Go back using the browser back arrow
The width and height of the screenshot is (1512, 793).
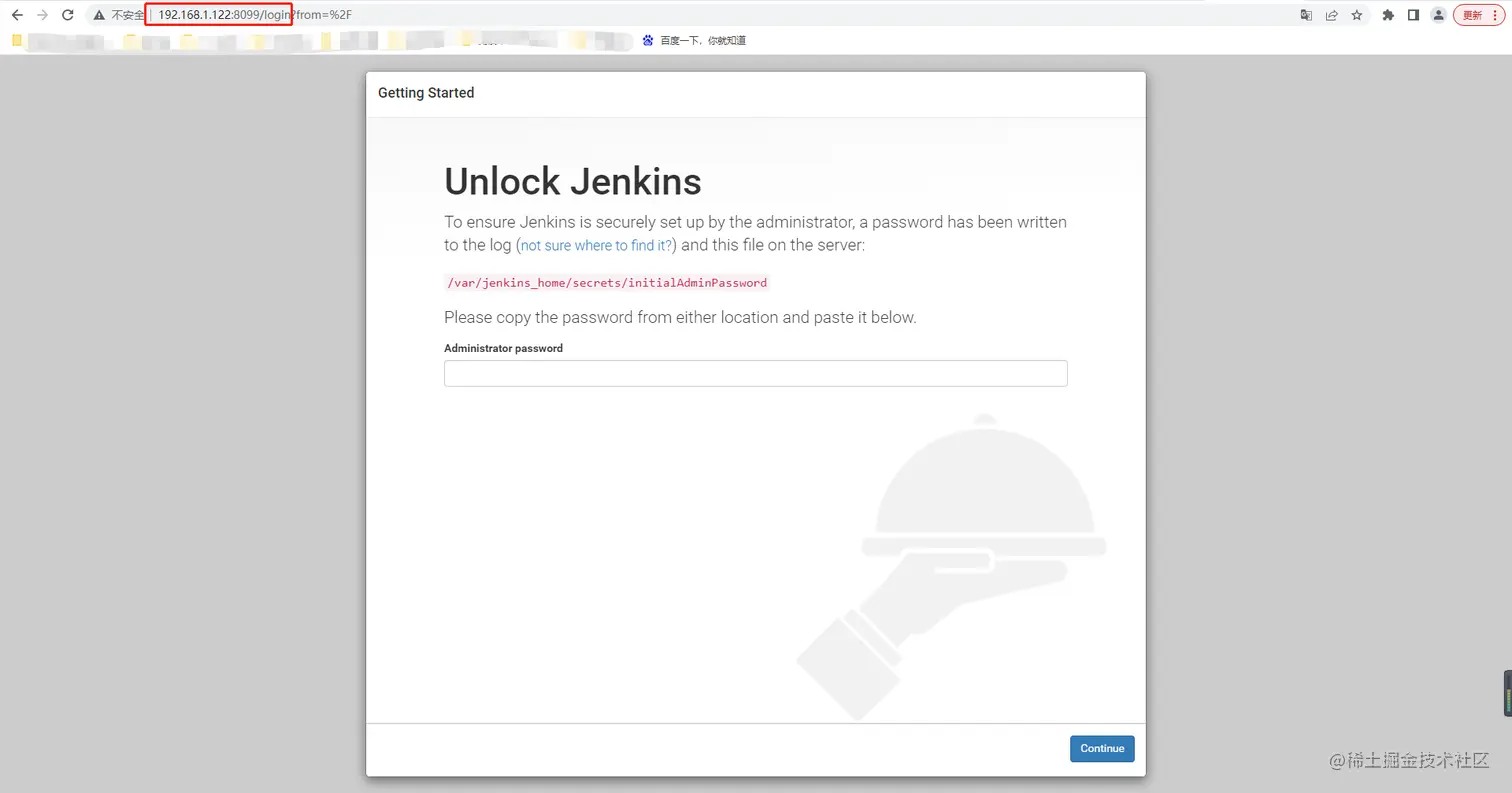(17, 15)
